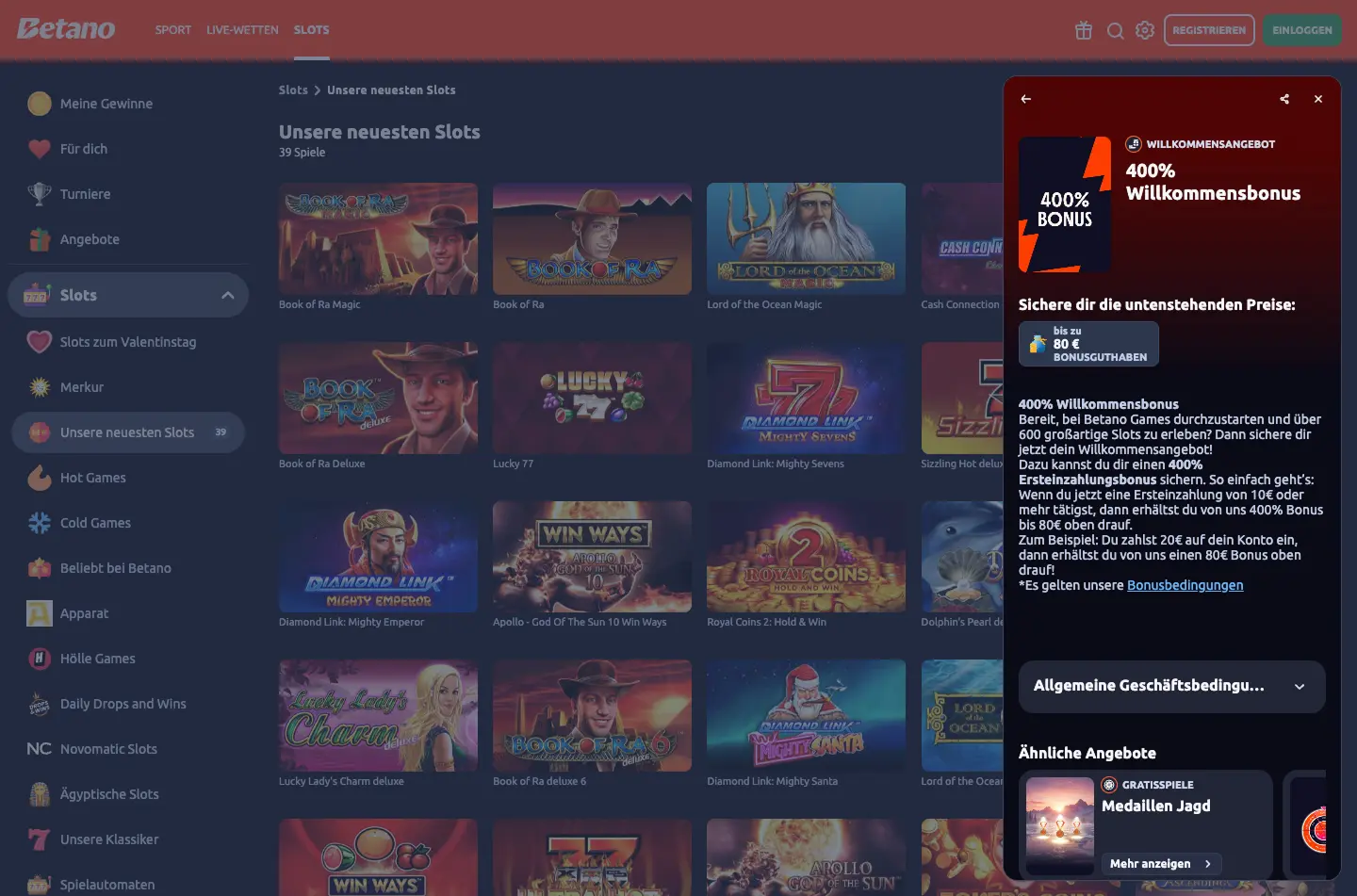The height and width of the screenshot is (896, 1357).
Task: Click the Slots breadcrumb link
Action: [x=293, y=90]
